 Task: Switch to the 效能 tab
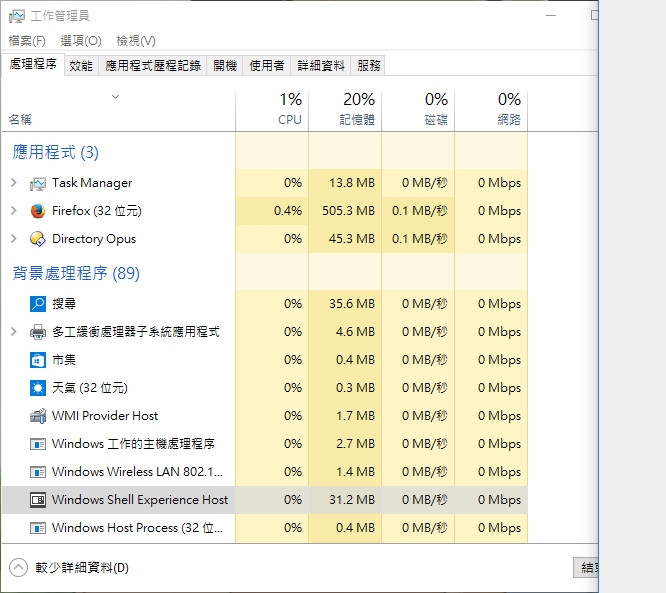click(x=81, y=65)
